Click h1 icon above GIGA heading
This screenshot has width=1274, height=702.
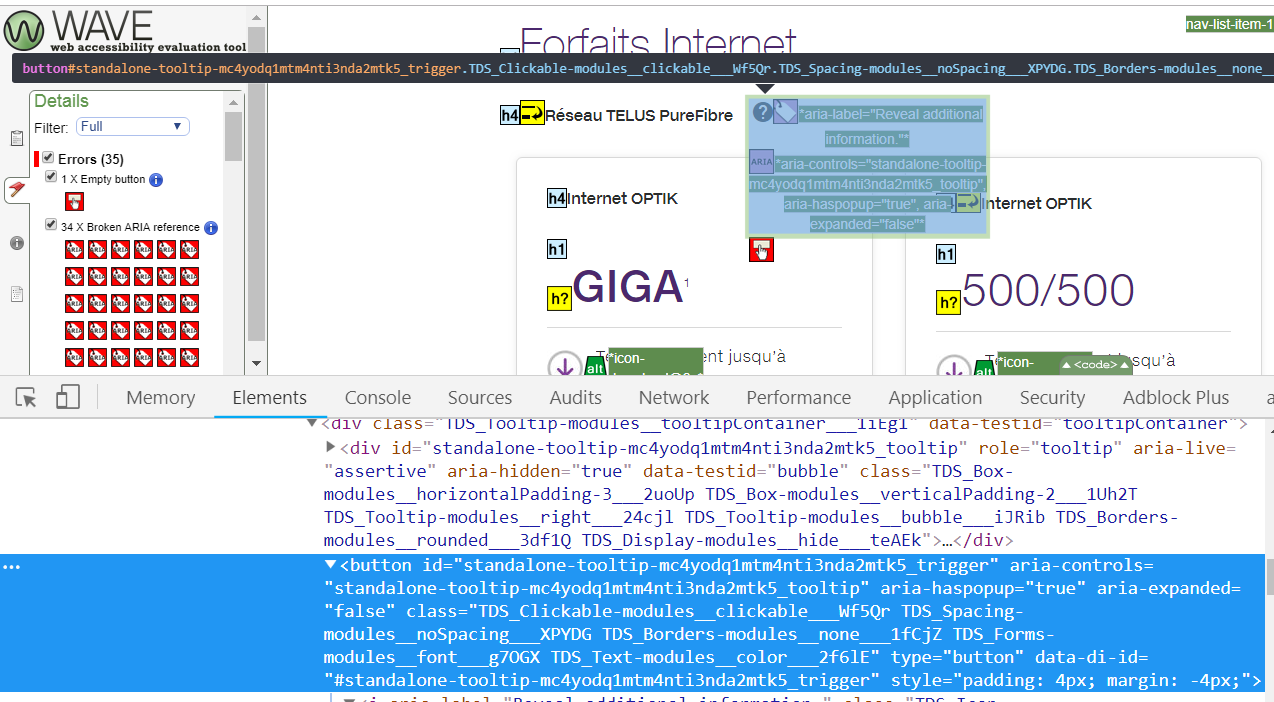point(557,249)
